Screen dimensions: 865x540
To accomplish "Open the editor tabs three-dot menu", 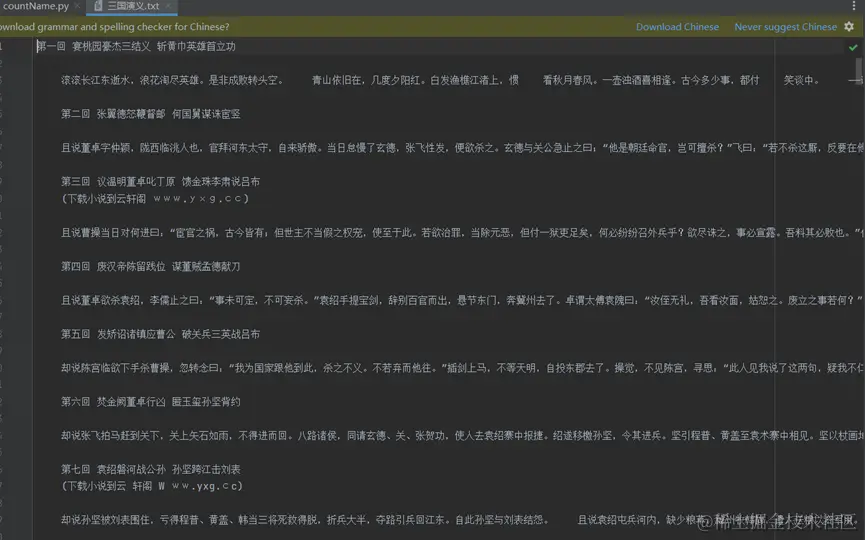I will click(x=854, y=6).
